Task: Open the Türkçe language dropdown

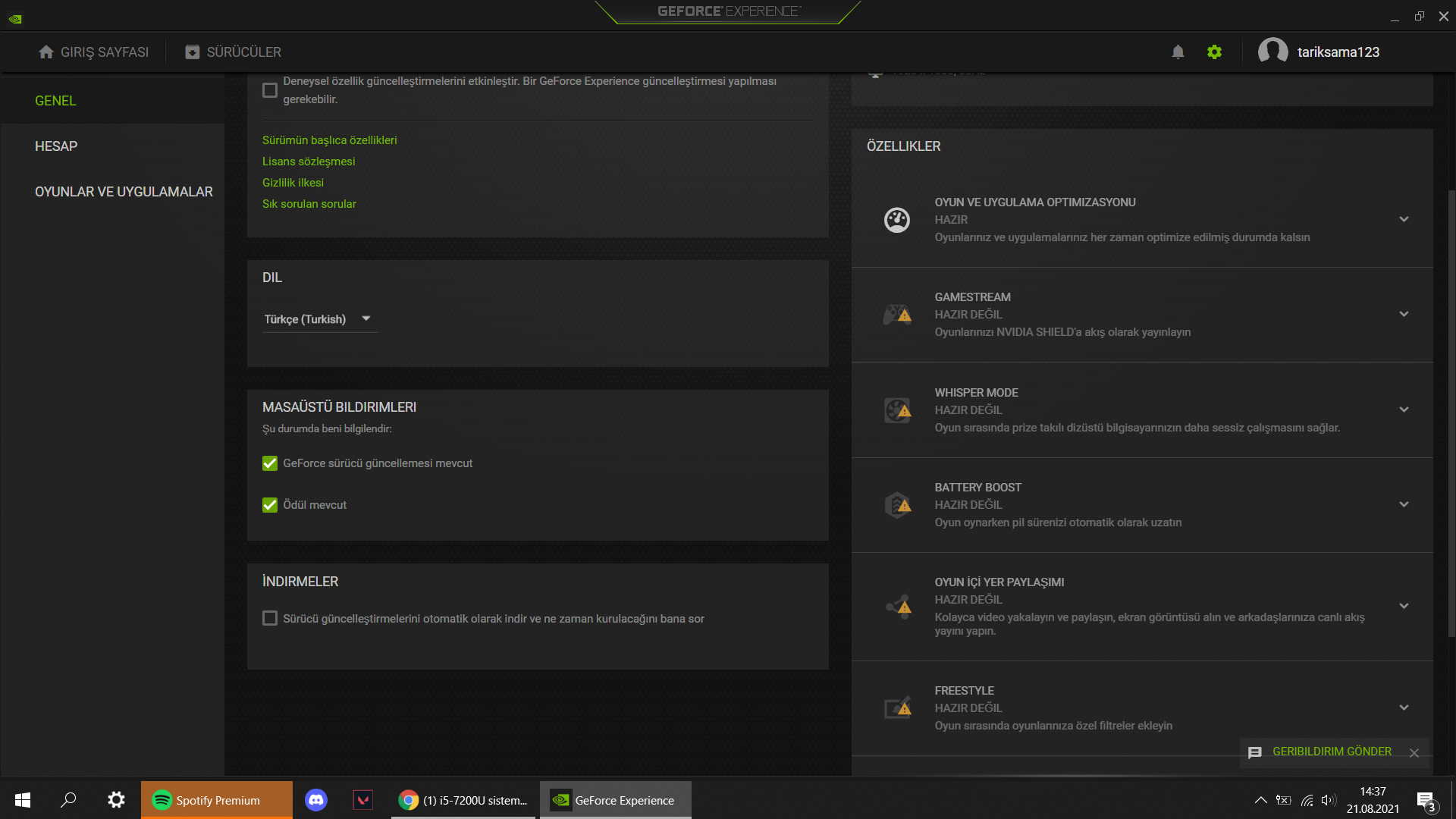Action: pos(318,319)
